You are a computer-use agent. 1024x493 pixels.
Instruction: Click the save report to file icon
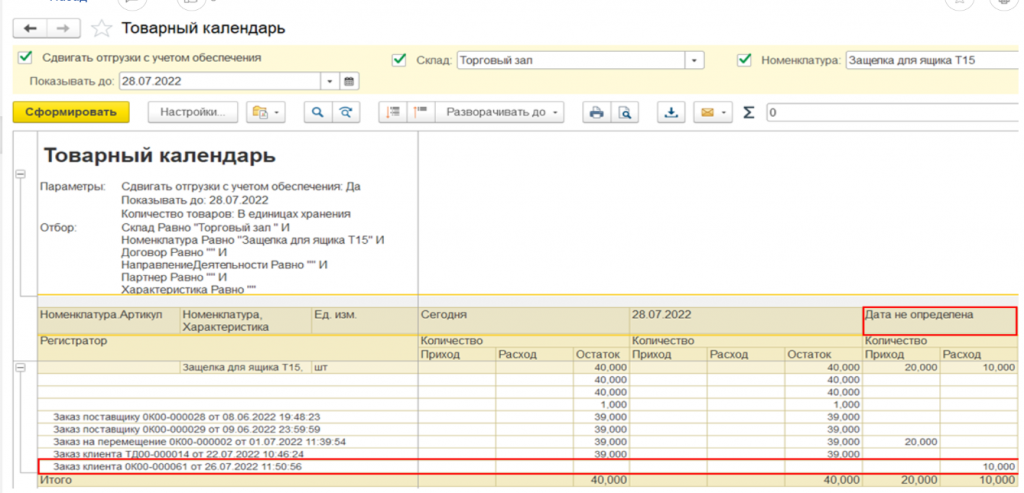pyautogui.click(x=673, y=112)
